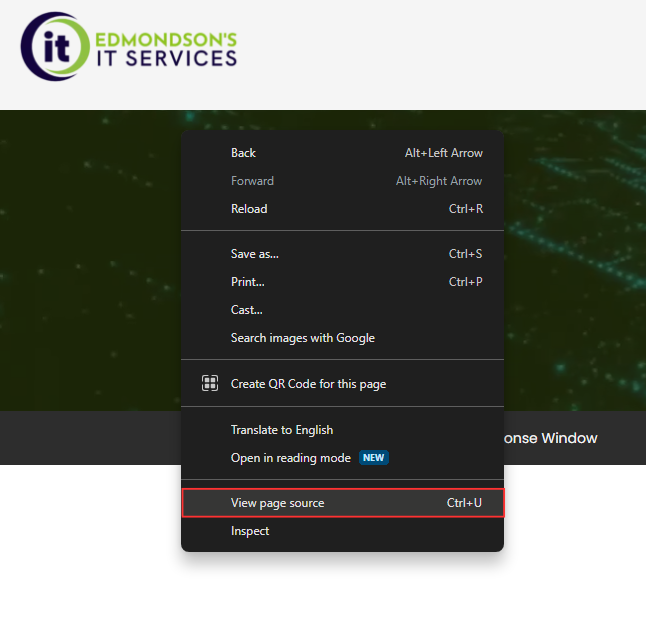Choose Save as... from the menu
Screen dimensions: 646x621
tap(254, 254)
